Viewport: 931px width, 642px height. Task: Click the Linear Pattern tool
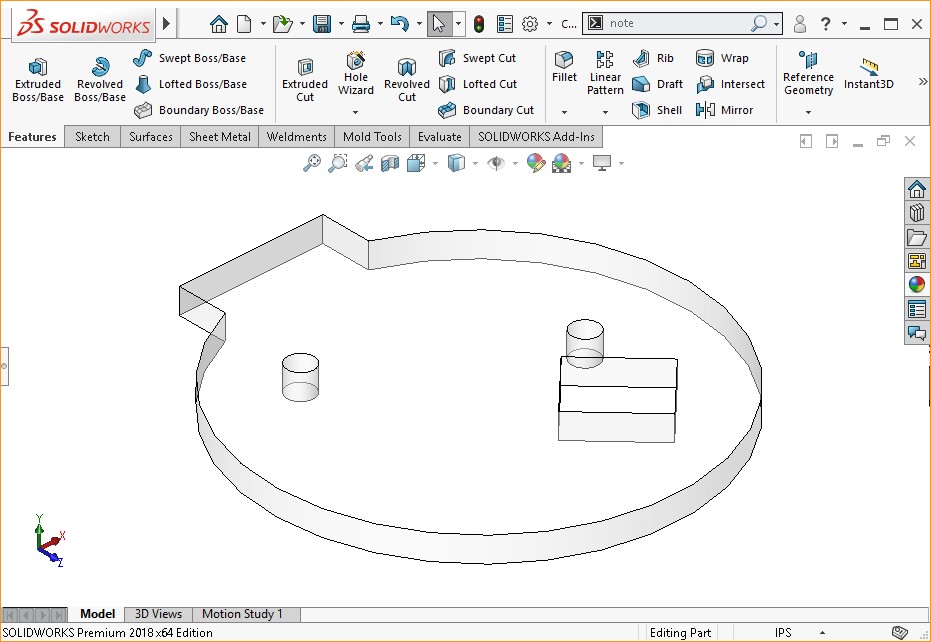point(605,73)
